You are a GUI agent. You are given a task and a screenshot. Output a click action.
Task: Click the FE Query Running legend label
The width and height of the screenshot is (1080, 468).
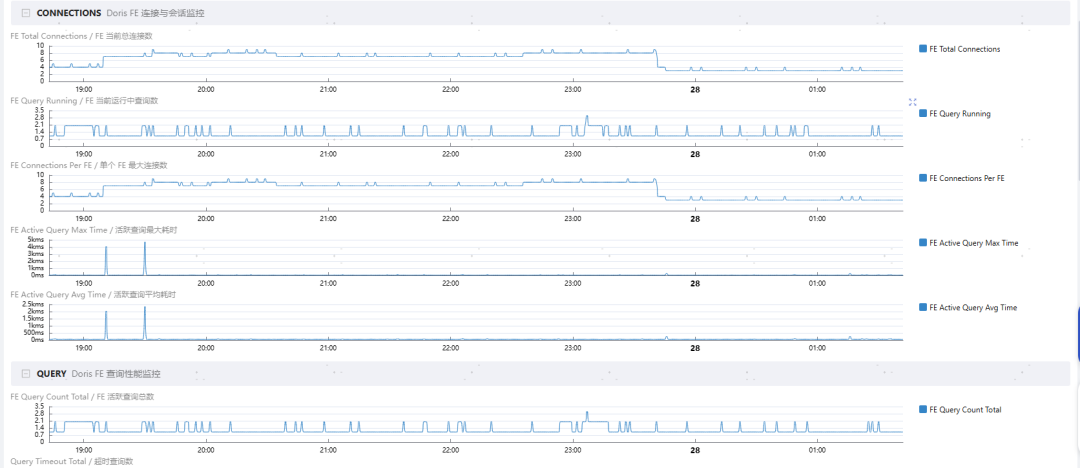[x=959, y=114]
